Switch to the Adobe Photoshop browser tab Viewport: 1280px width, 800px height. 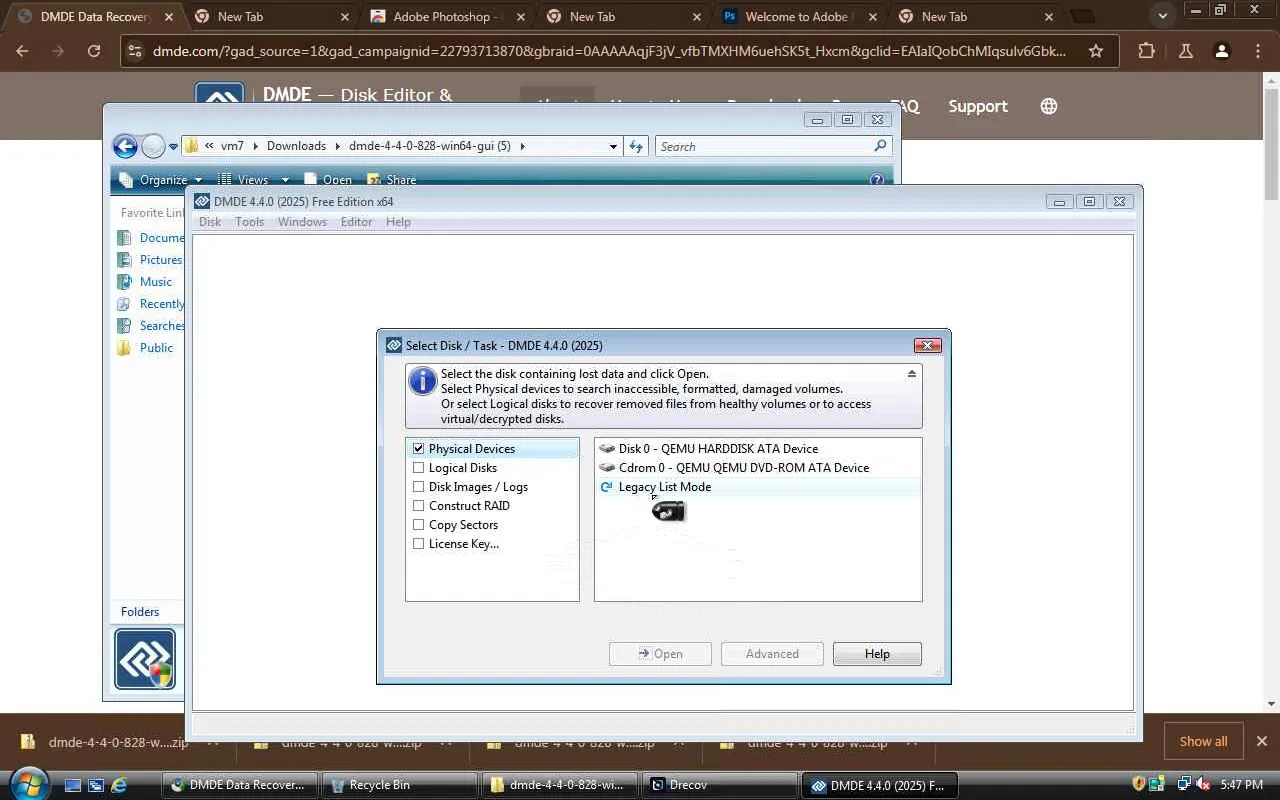tap(447, 17)
